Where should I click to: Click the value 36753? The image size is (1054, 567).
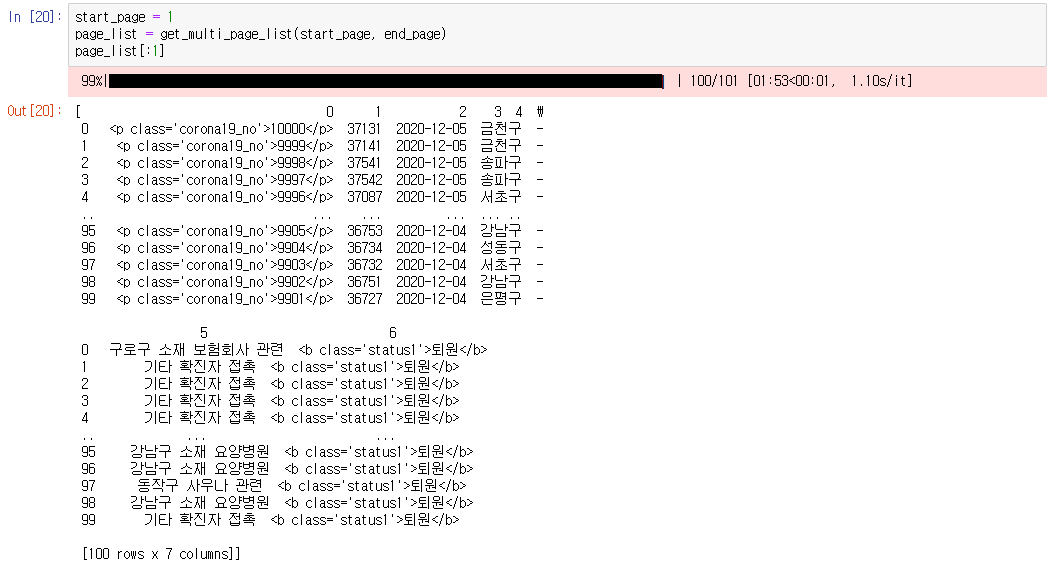coord(364,231)
